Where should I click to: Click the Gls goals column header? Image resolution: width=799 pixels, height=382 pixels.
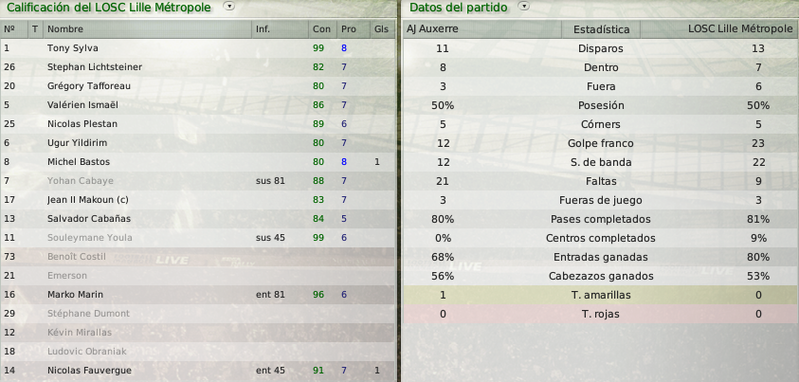pyautogui.click(x=382, y=29)
